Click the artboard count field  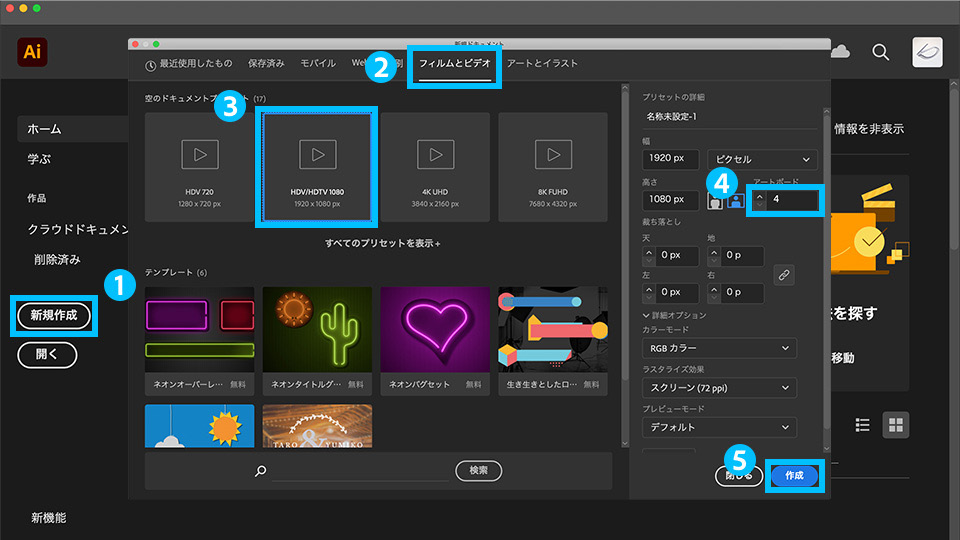(x=792, y=200)
